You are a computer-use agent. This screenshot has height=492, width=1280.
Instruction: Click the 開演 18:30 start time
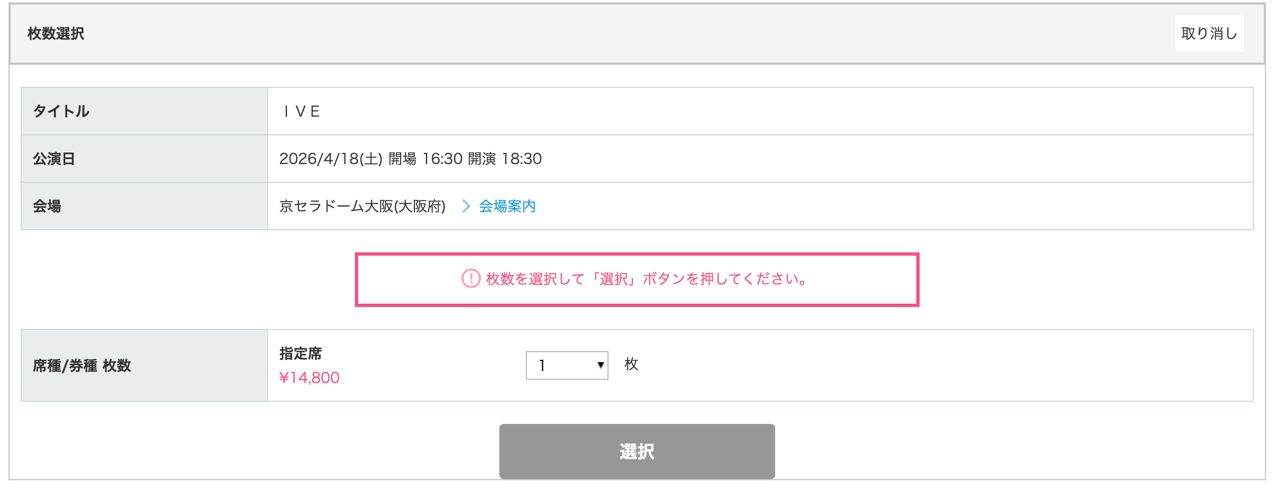point(505,159)
